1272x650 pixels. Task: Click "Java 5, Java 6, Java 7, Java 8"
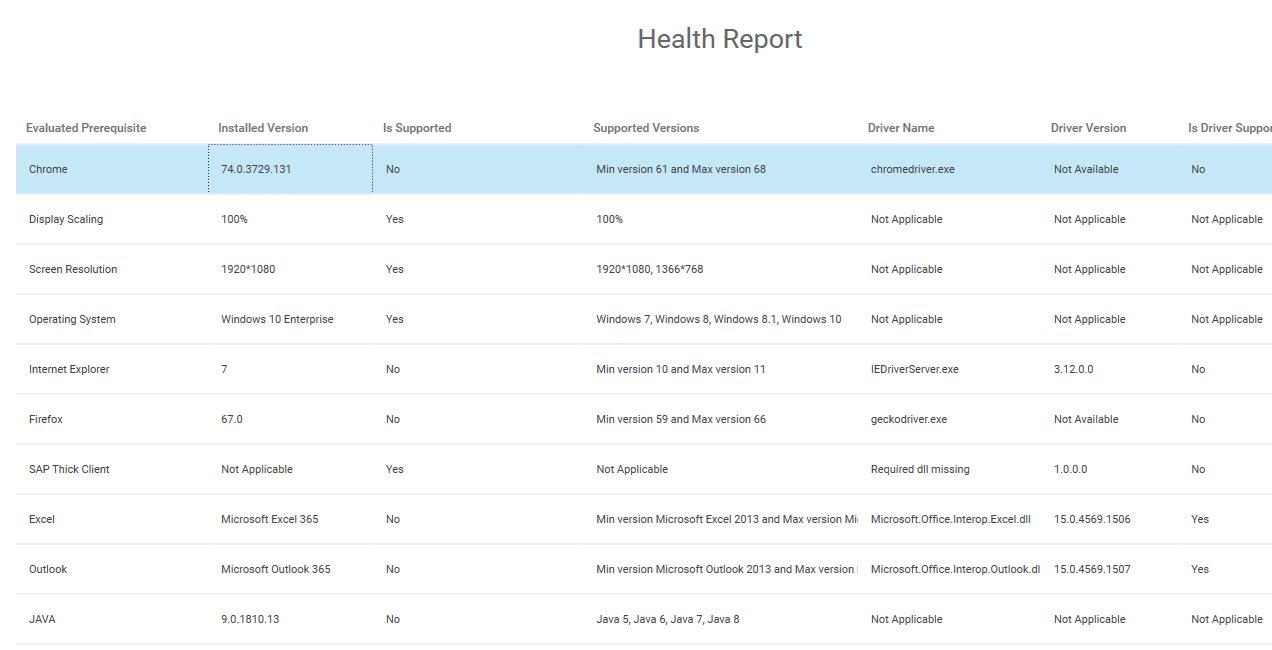668,619
